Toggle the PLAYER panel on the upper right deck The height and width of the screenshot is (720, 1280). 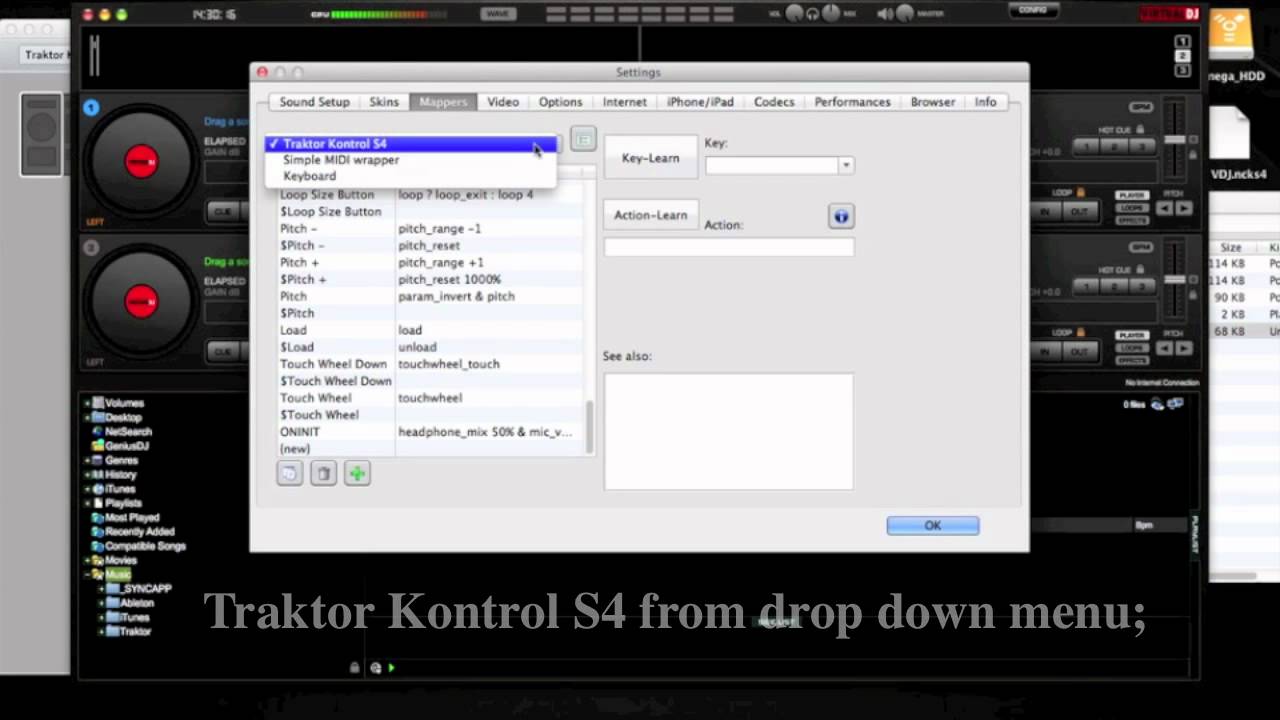click(1132, 196)
